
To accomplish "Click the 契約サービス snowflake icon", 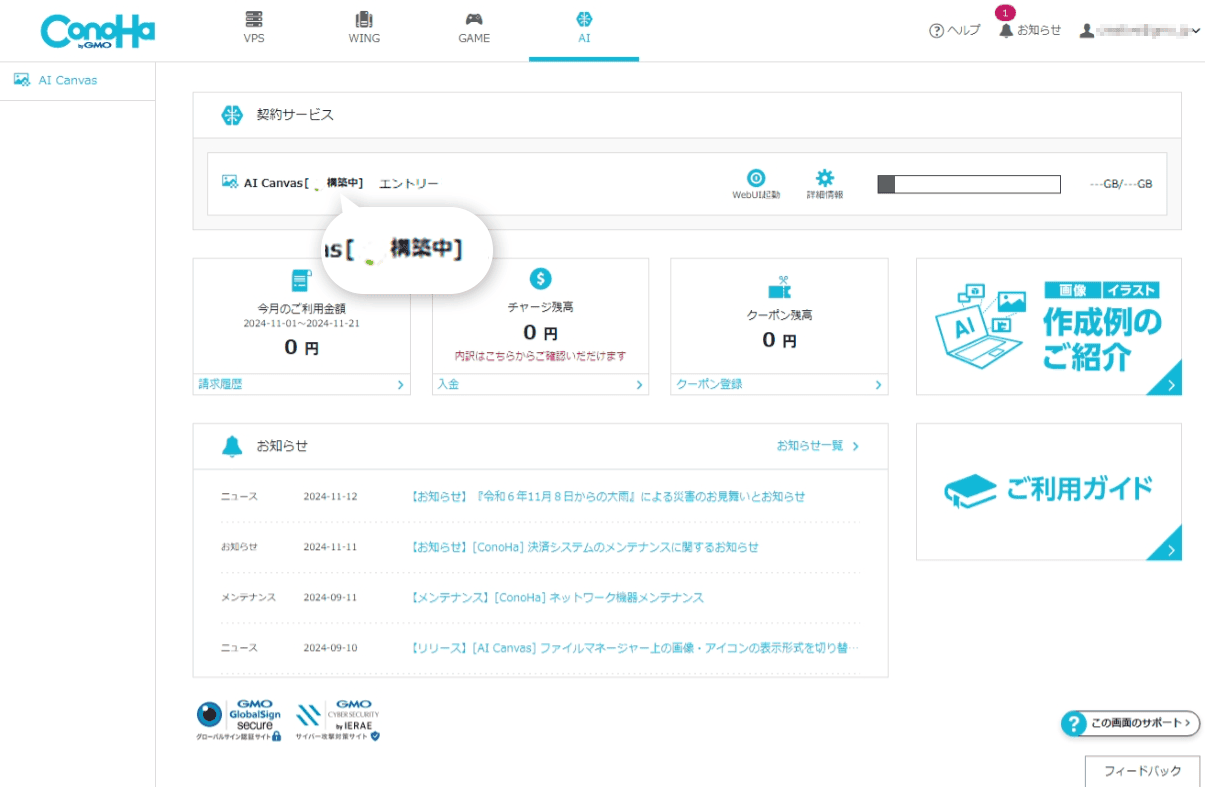I will coord(232,115).
